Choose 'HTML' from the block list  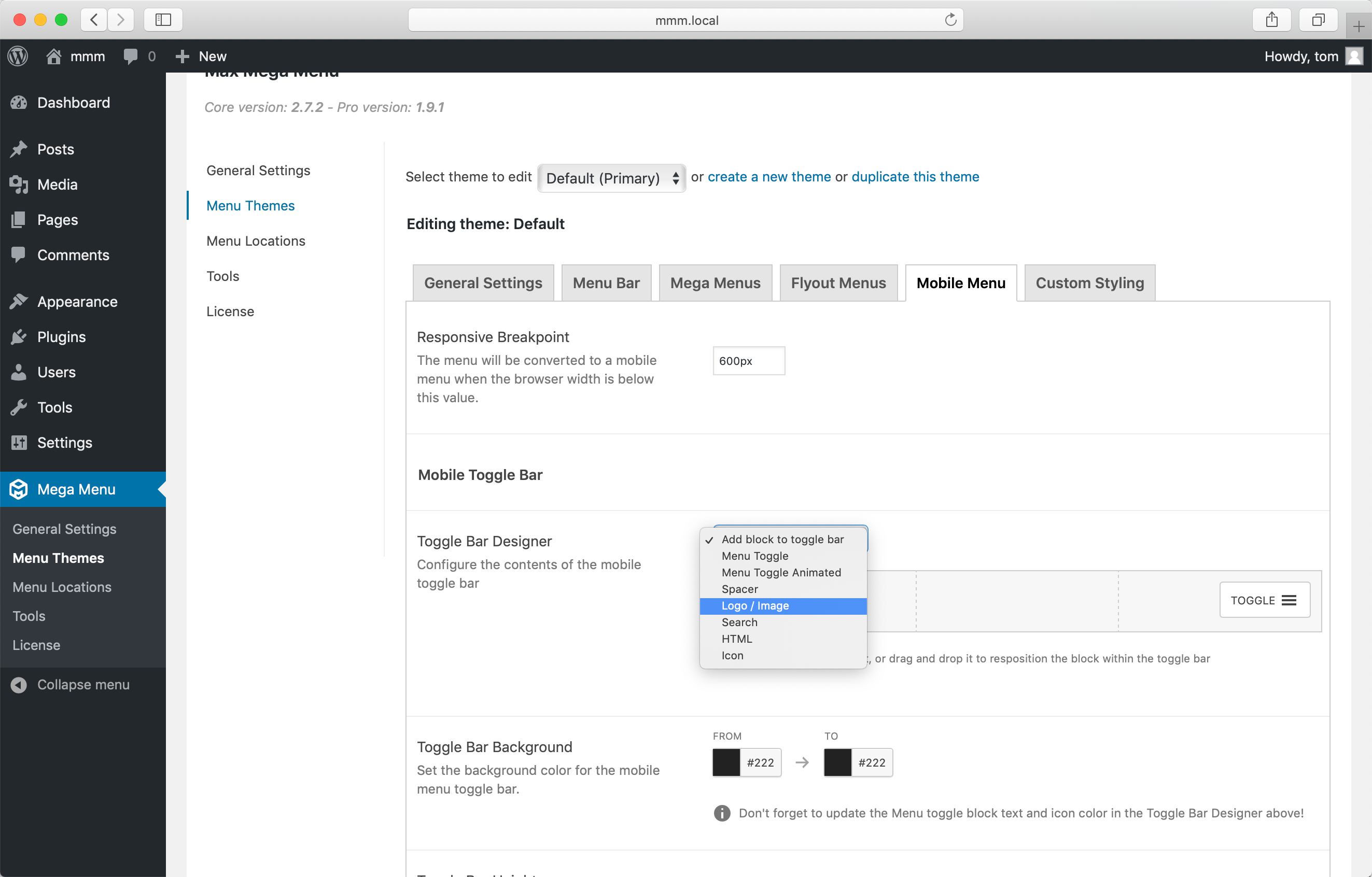783,639
